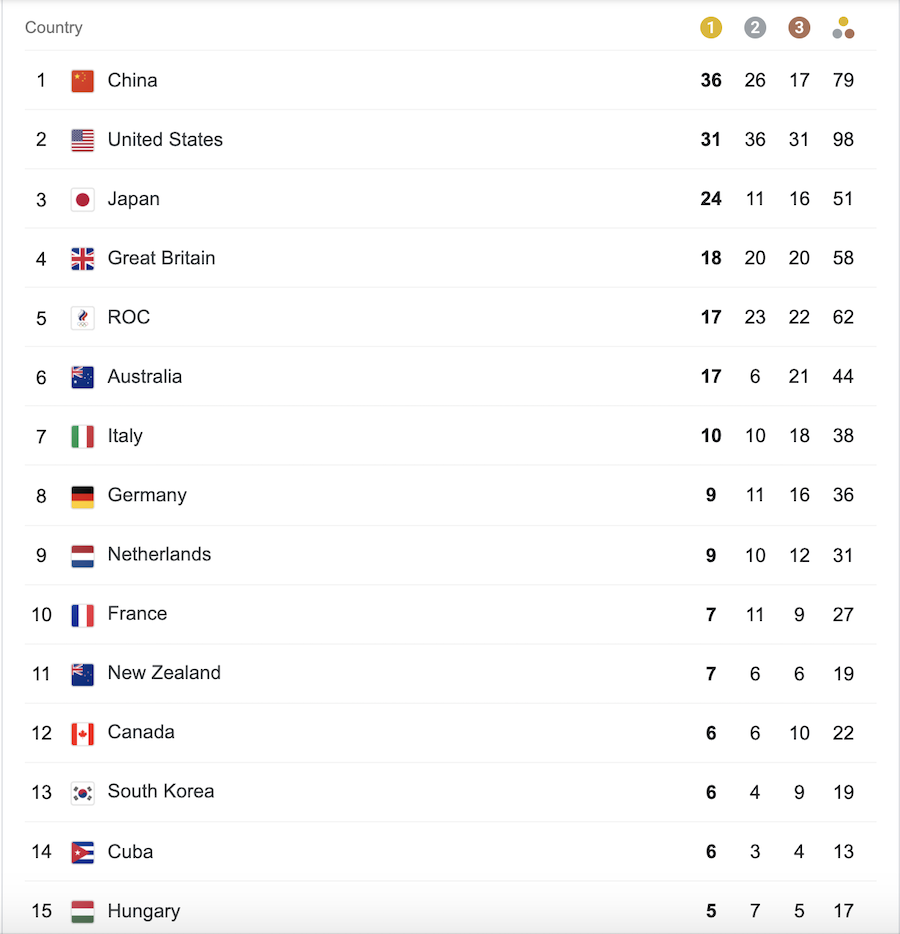The height and width of the screenshot is (934, 900).
Task: Open the Netherlands country link
Action: [159, 554]
